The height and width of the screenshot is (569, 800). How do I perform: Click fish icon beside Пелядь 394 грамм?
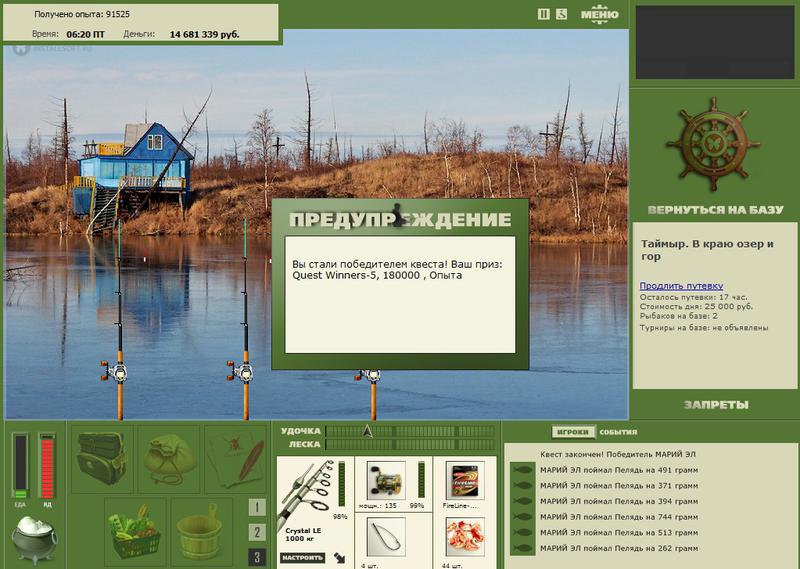click(522, 501)
